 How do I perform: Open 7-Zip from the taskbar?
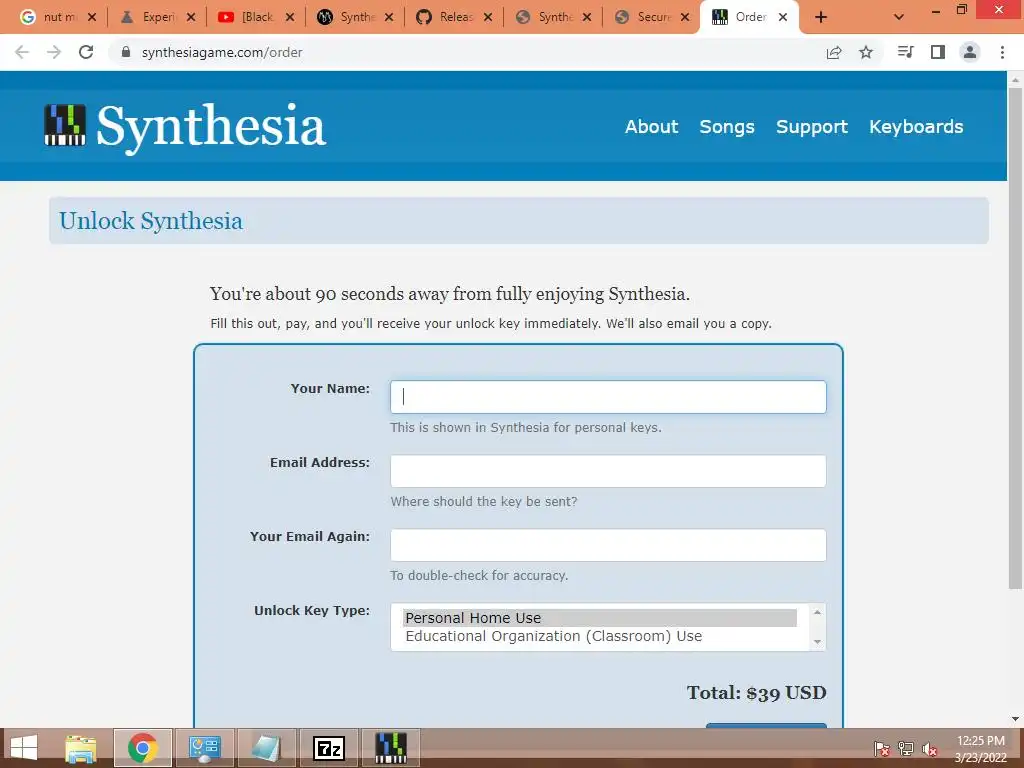[328, 748]
